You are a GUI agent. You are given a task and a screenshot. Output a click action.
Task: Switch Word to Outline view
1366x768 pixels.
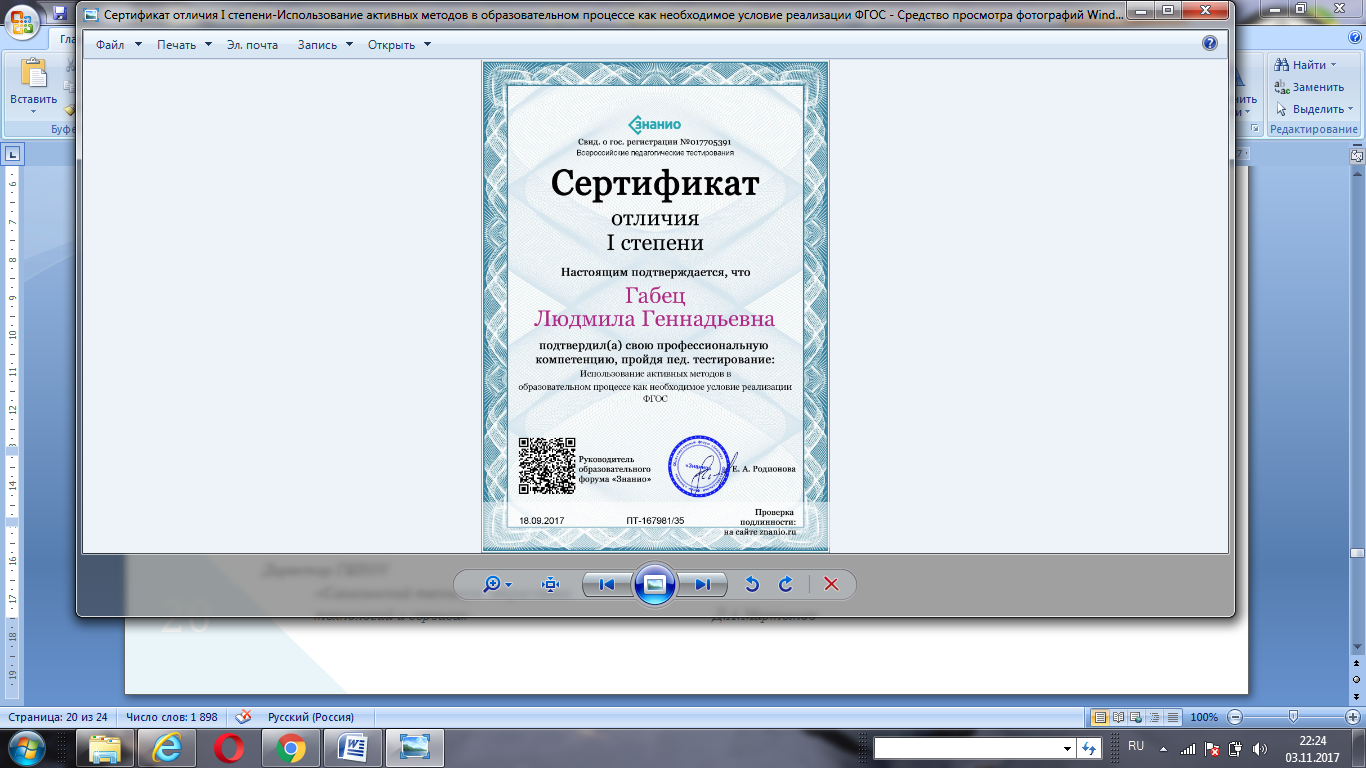coord(1155,717)
